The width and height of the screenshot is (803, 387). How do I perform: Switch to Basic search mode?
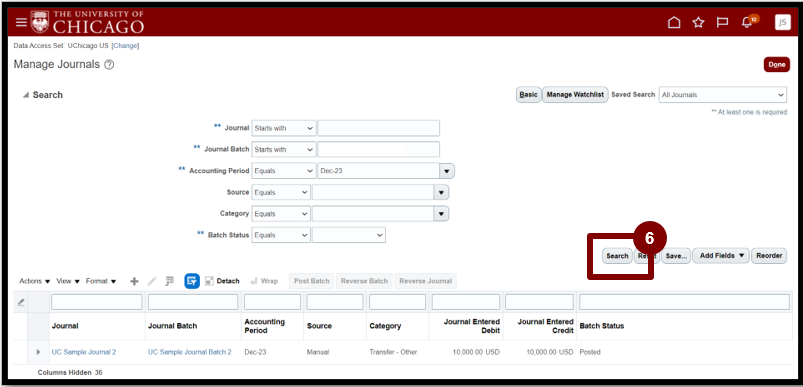(529, 95)
